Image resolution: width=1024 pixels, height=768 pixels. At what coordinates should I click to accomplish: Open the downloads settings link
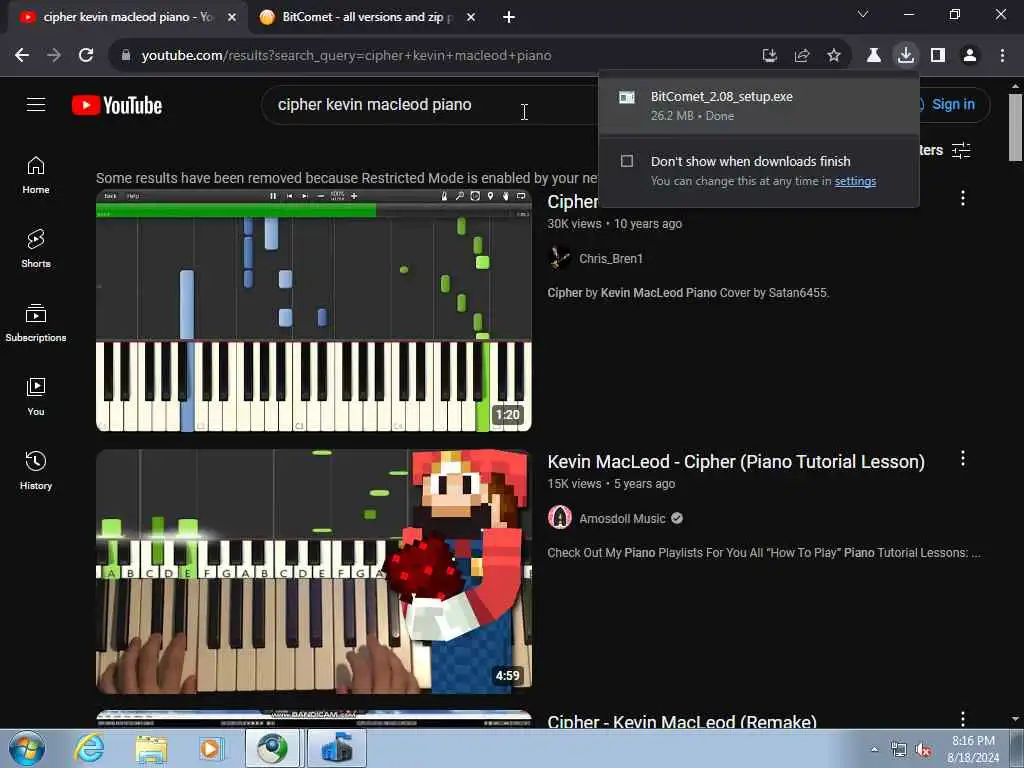click(x=855, y=181)
